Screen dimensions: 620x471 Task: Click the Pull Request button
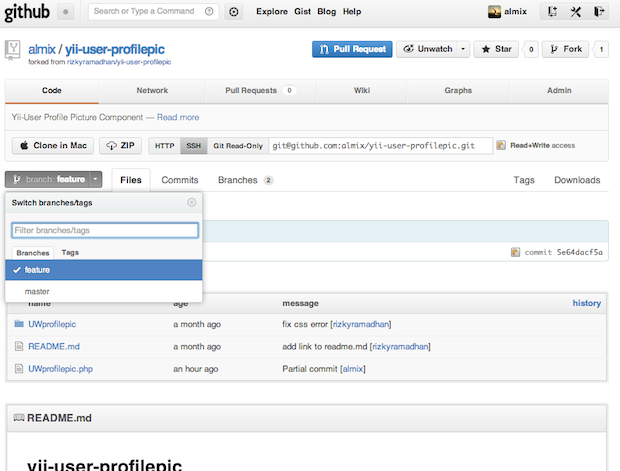point(352,49)
